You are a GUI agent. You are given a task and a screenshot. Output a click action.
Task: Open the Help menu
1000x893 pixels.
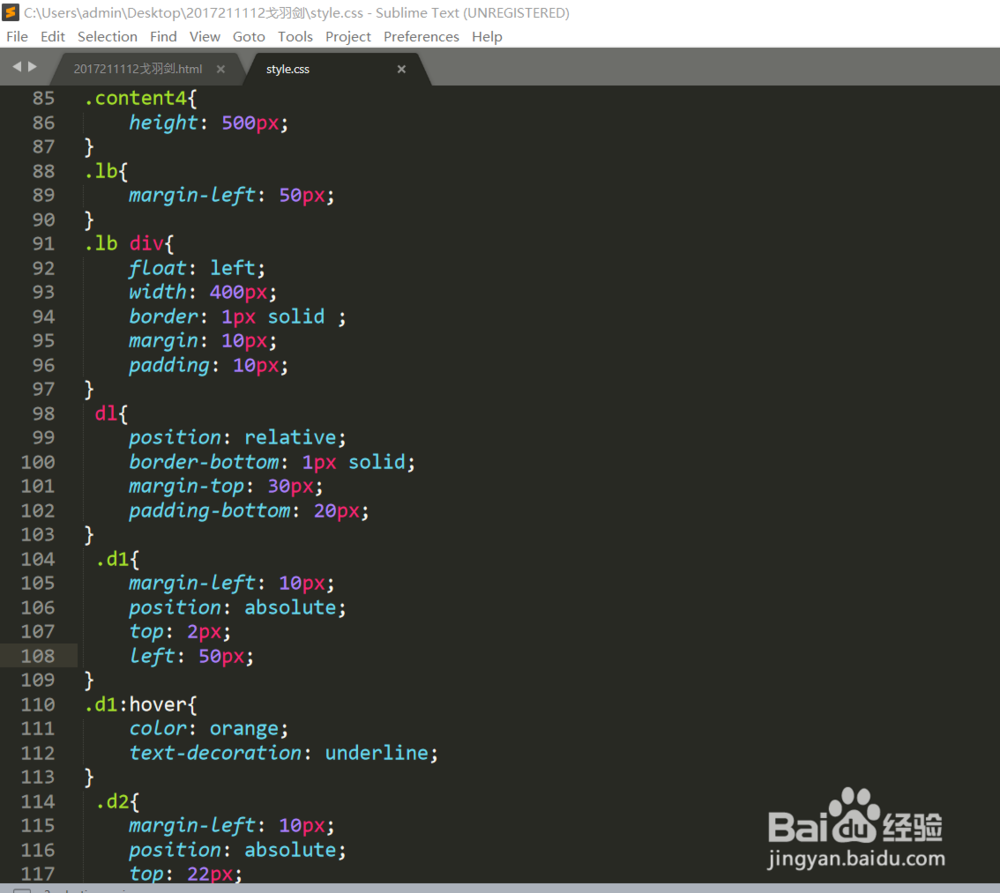click(487, 37)
